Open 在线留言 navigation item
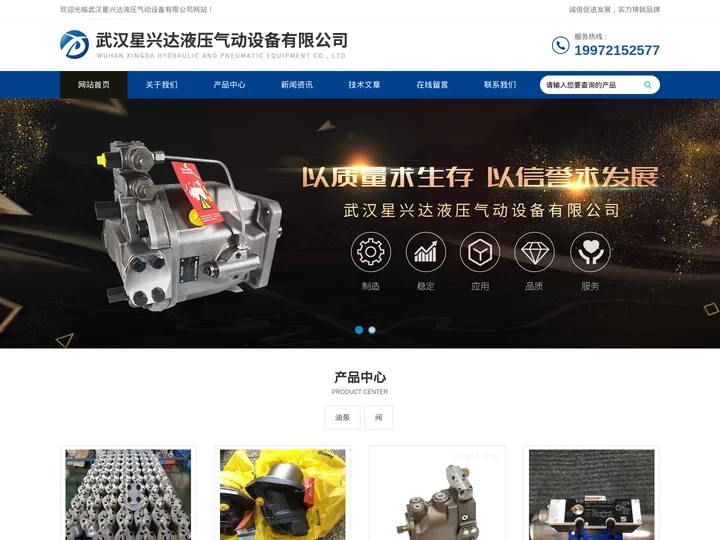 pyautogui.click(x=432, y=85)
